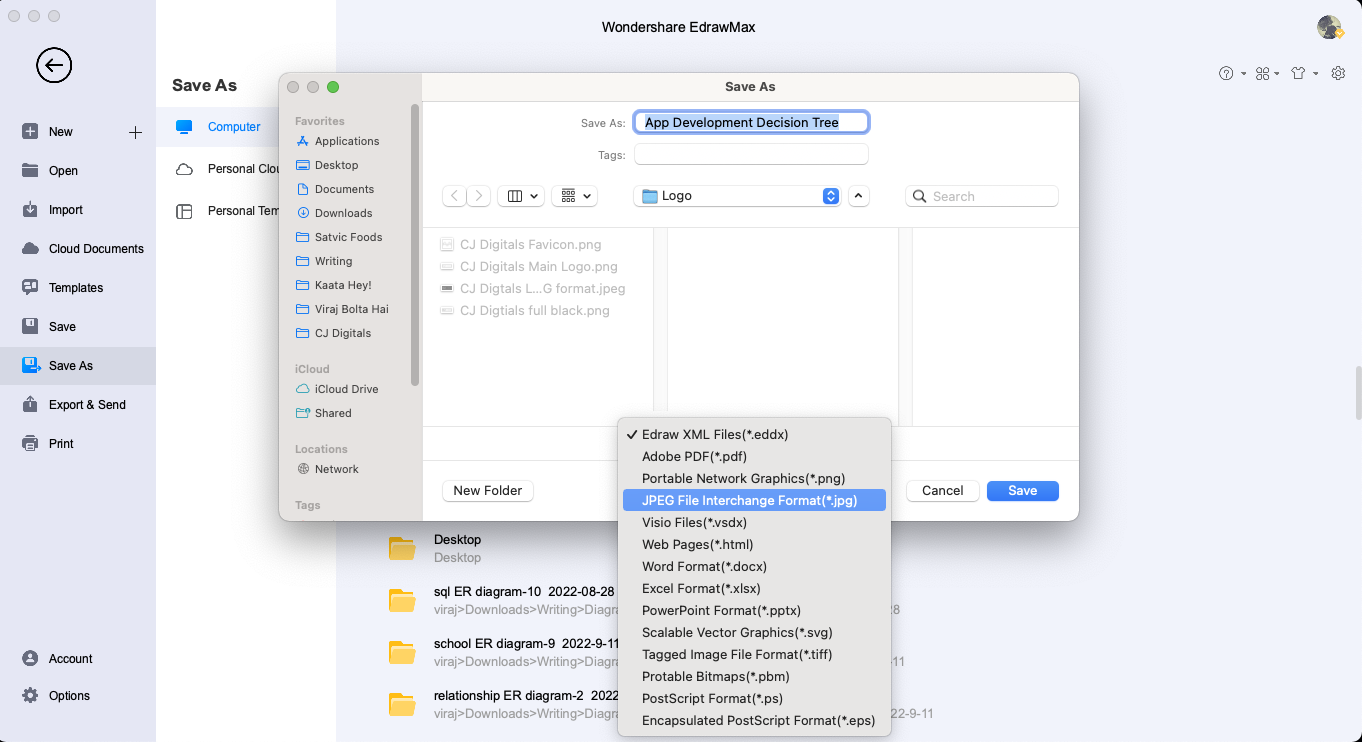1362x742 pixels.
Task: Open the Options gear entry
Action: click(69, 696)
